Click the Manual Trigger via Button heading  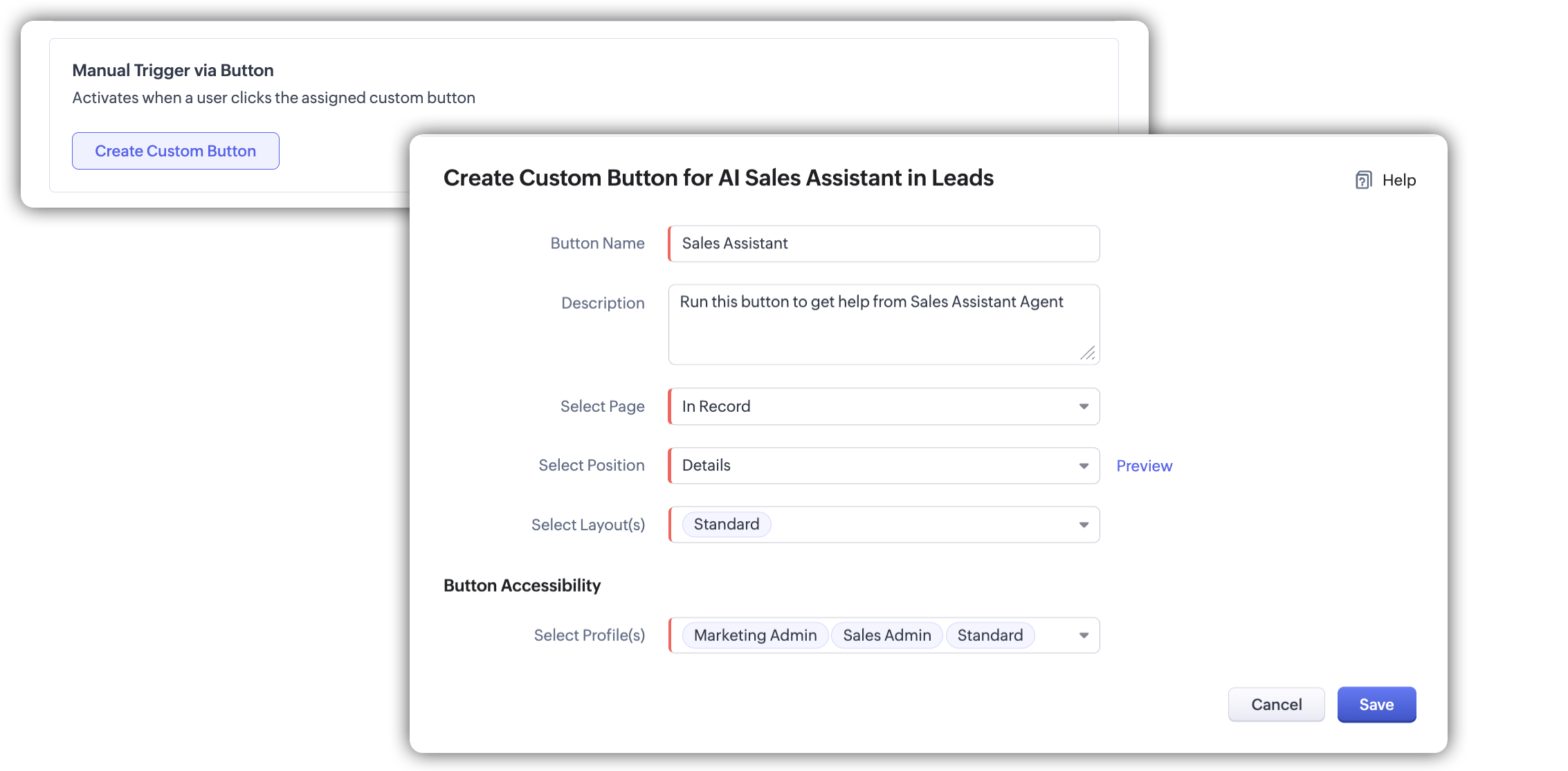(x=173, y=71)
